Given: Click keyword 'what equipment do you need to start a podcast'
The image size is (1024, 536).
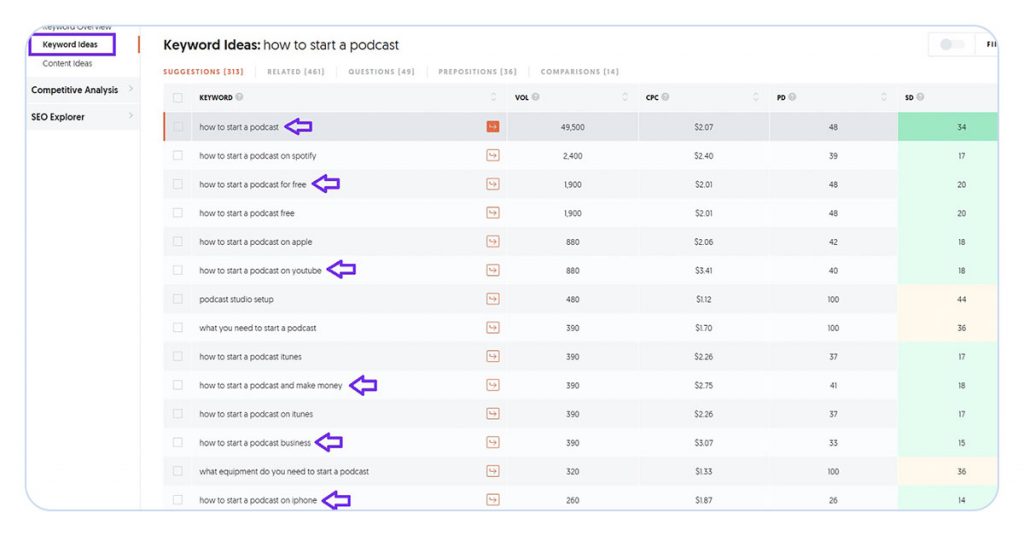Looking at the screenshot, I should coord(284,471).
